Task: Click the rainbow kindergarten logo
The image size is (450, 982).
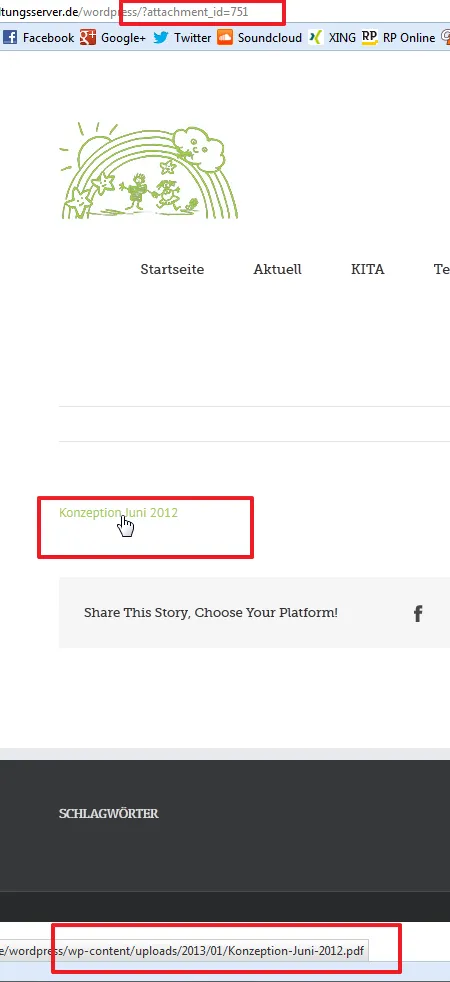Action: point(149,170)
